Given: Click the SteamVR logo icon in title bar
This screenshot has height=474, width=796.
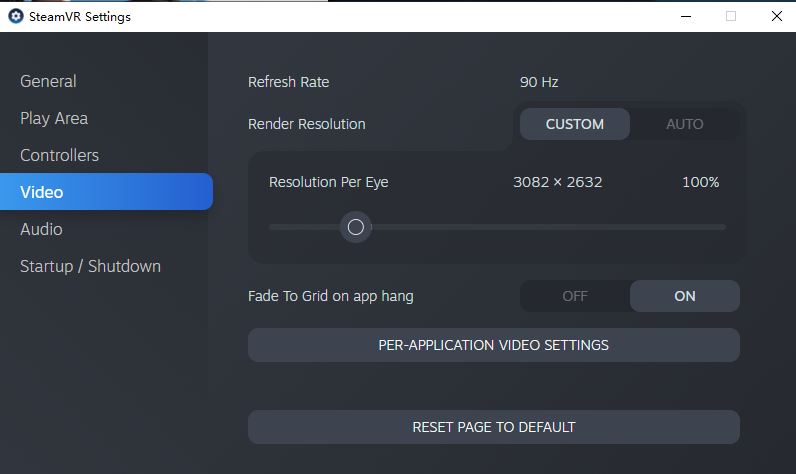Looking at the screenshot, I should coord(16,16).
